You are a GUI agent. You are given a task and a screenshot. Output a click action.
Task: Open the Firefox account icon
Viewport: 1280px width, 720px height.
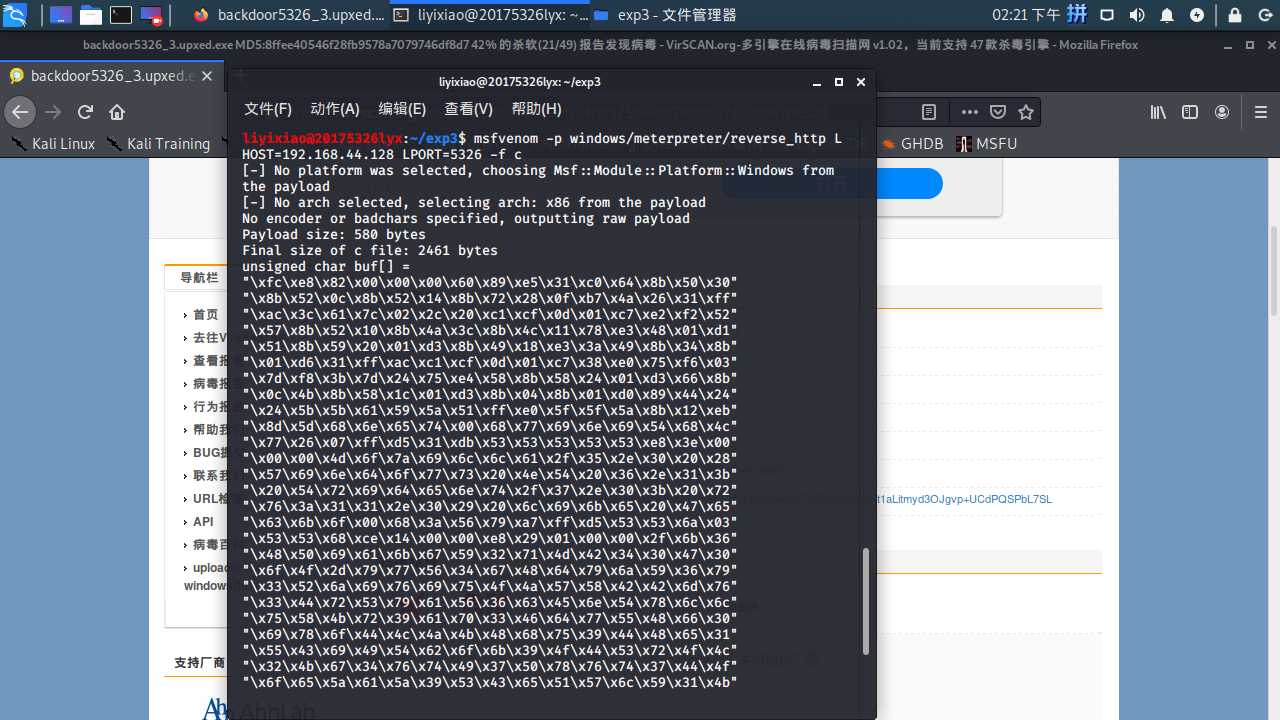[1222, 112]
